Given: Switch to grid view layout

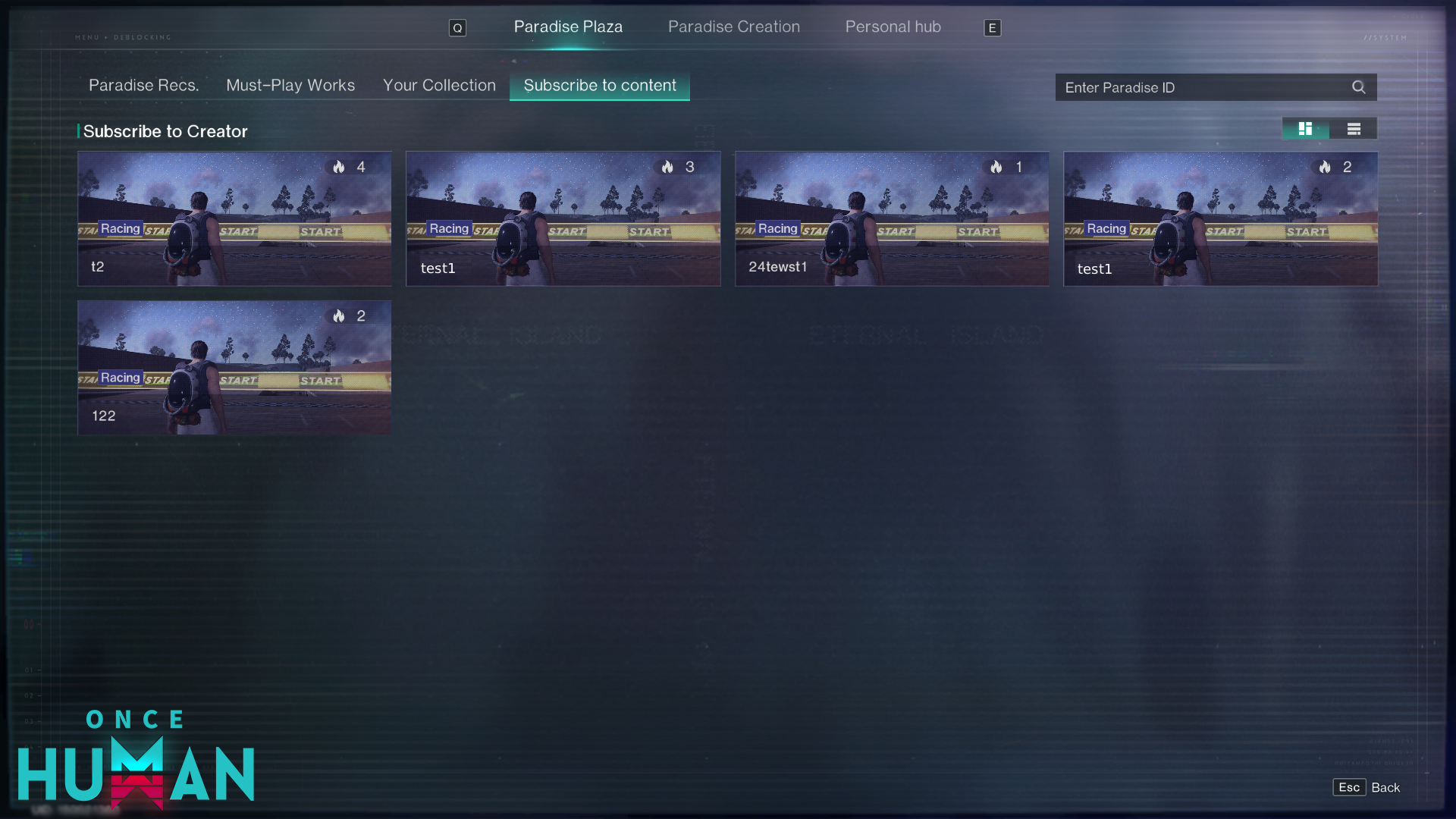Looking at the screenshot, I should (1305, 129).
